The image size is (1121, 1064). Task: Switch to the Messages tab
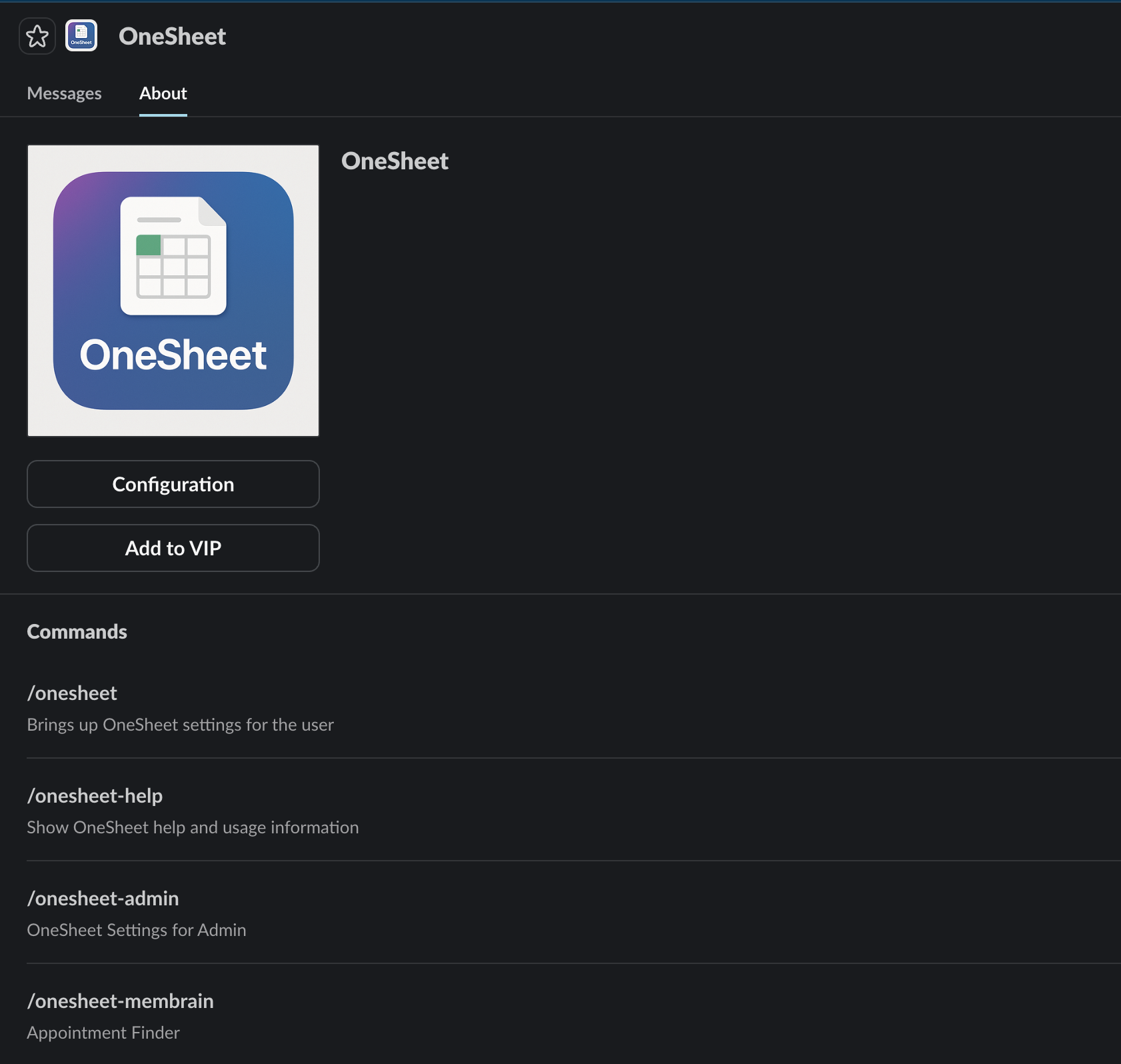tap(64, 93)
